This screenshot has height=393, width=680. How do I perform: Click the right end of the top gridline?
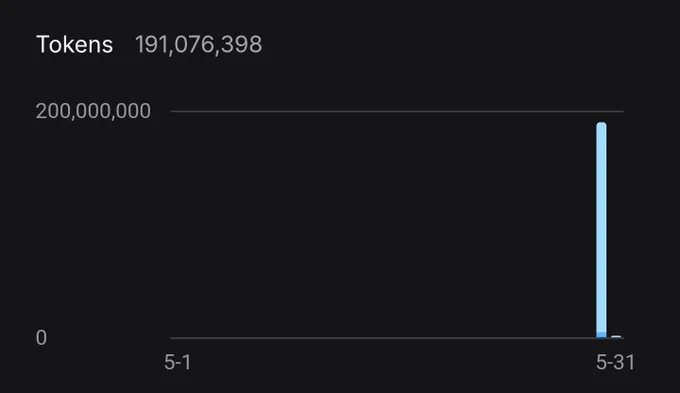pos(621,111)
